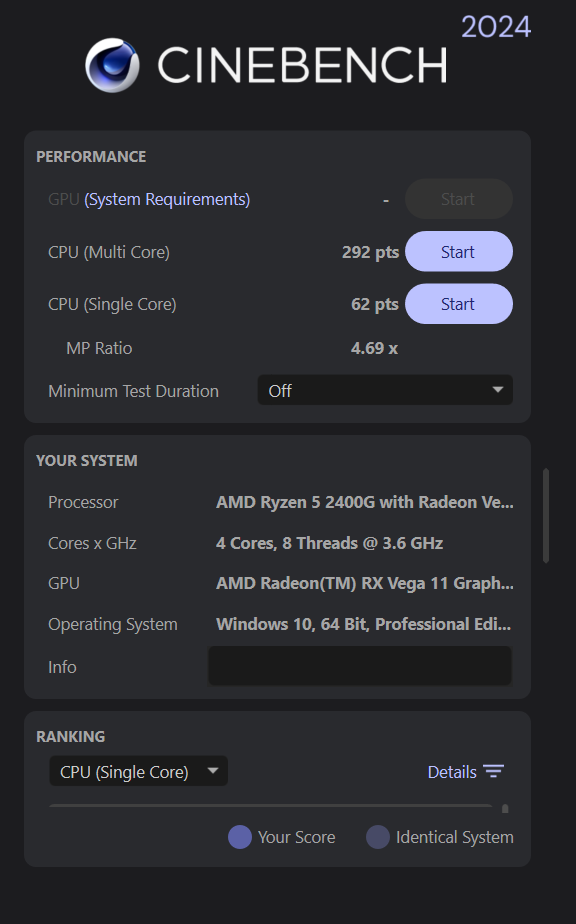576x924 pixels.
Task: Click the disabled GPU Start button
Action: click(458, 199)
